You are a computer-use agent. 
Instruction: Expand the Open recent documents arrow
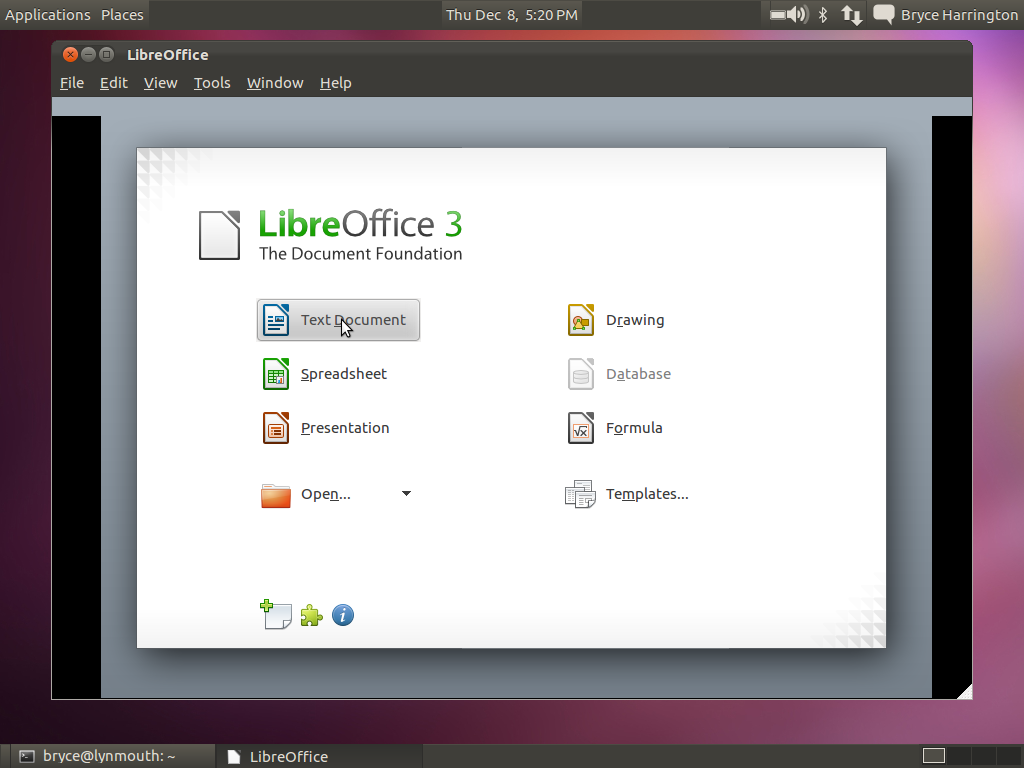(x=406, y=493)
